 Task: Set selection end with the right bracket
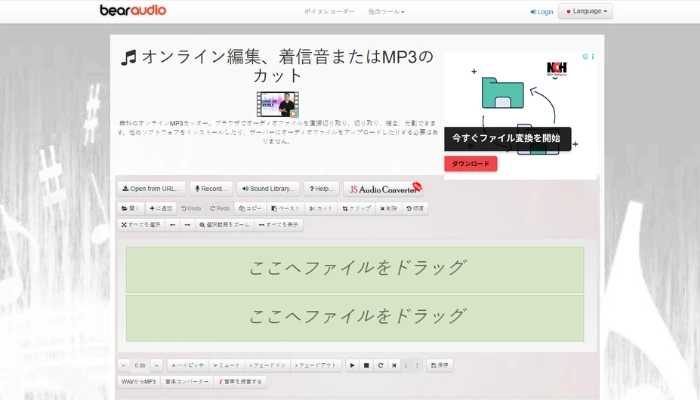pos(417,365)
